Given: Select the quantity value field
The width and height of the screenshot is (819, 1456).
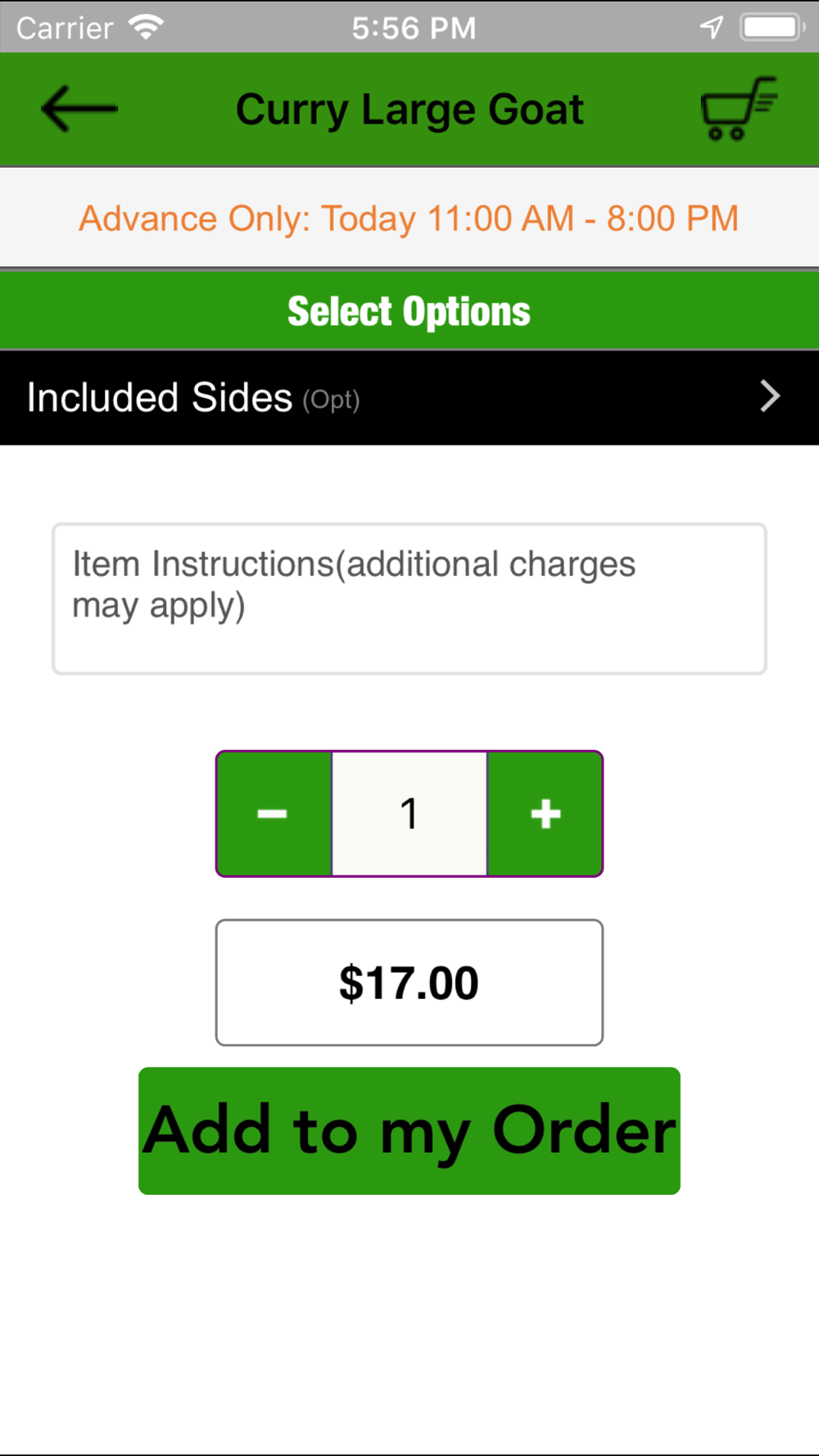Looking at the screenshot, I should (409, 814).
